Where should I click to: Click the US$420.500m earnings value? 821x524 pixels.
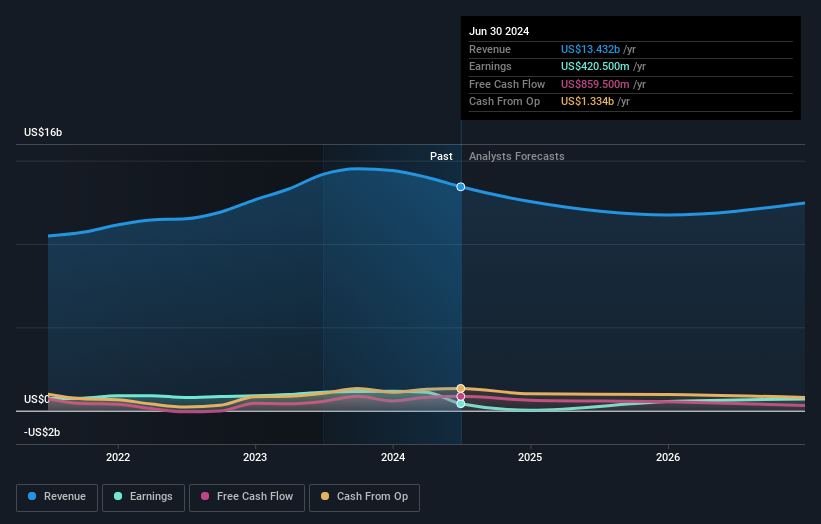click(595, 66)
